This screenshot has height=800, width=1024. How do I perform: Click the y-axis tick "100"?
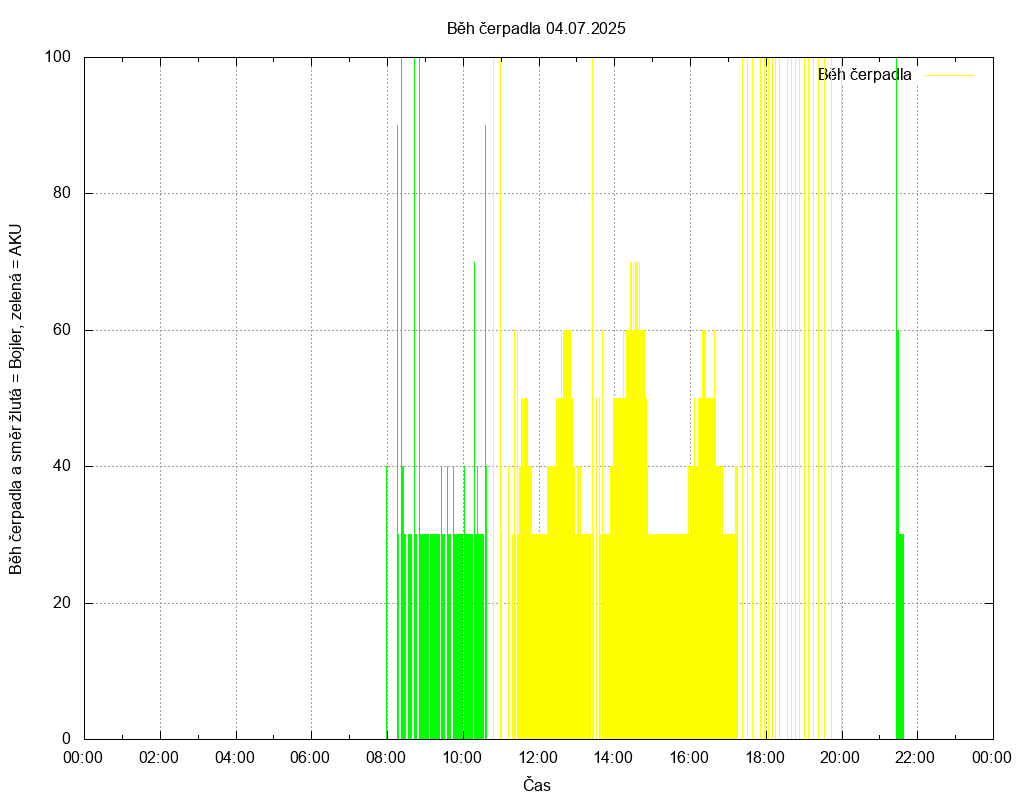[x=57, y=57]
